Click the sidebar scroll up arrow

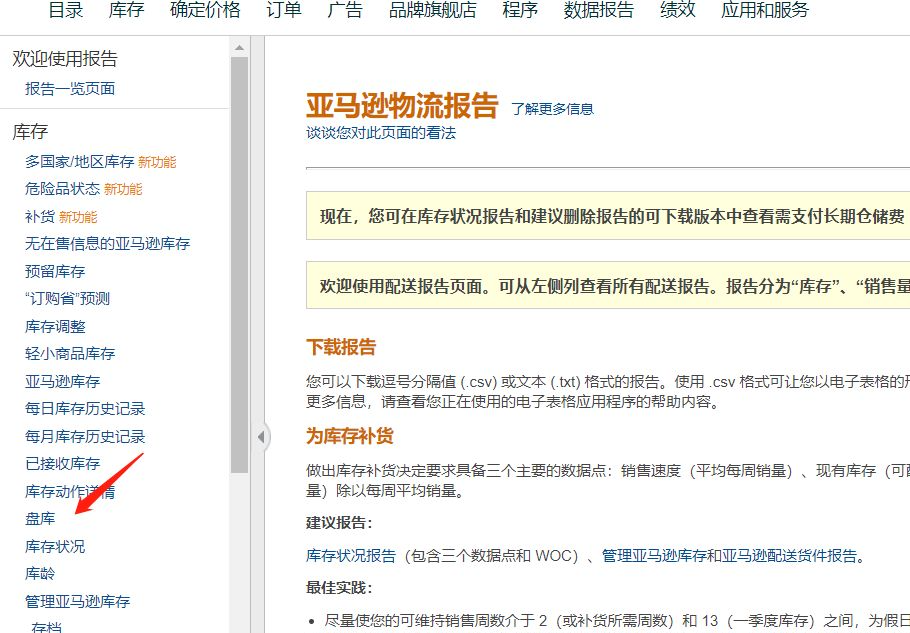[239, 48]
